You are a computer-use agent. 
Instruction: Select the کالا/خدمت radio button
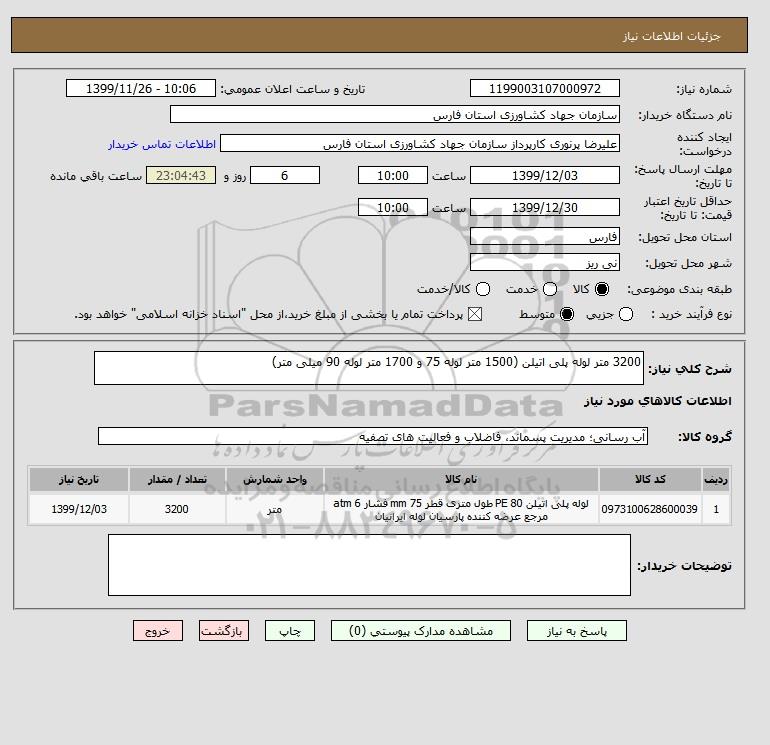483,289
